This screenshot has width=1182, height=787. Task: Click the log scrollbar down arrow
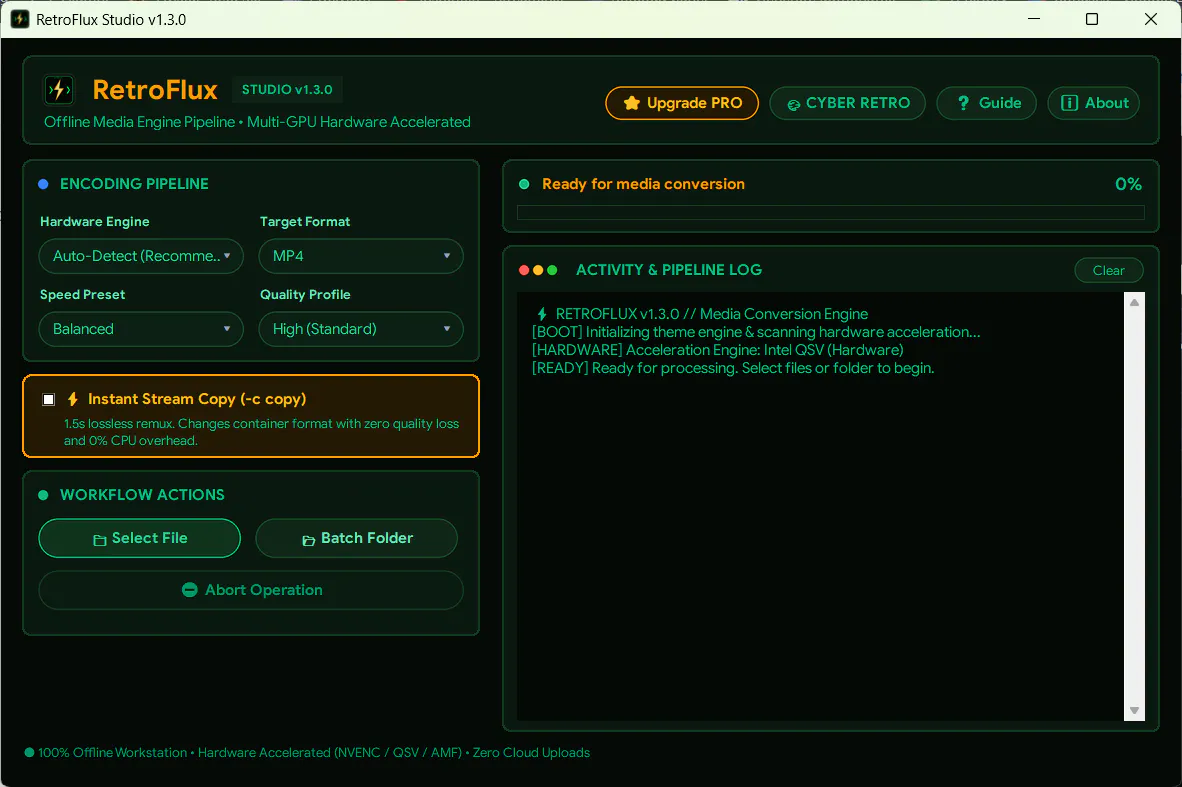1135,711
